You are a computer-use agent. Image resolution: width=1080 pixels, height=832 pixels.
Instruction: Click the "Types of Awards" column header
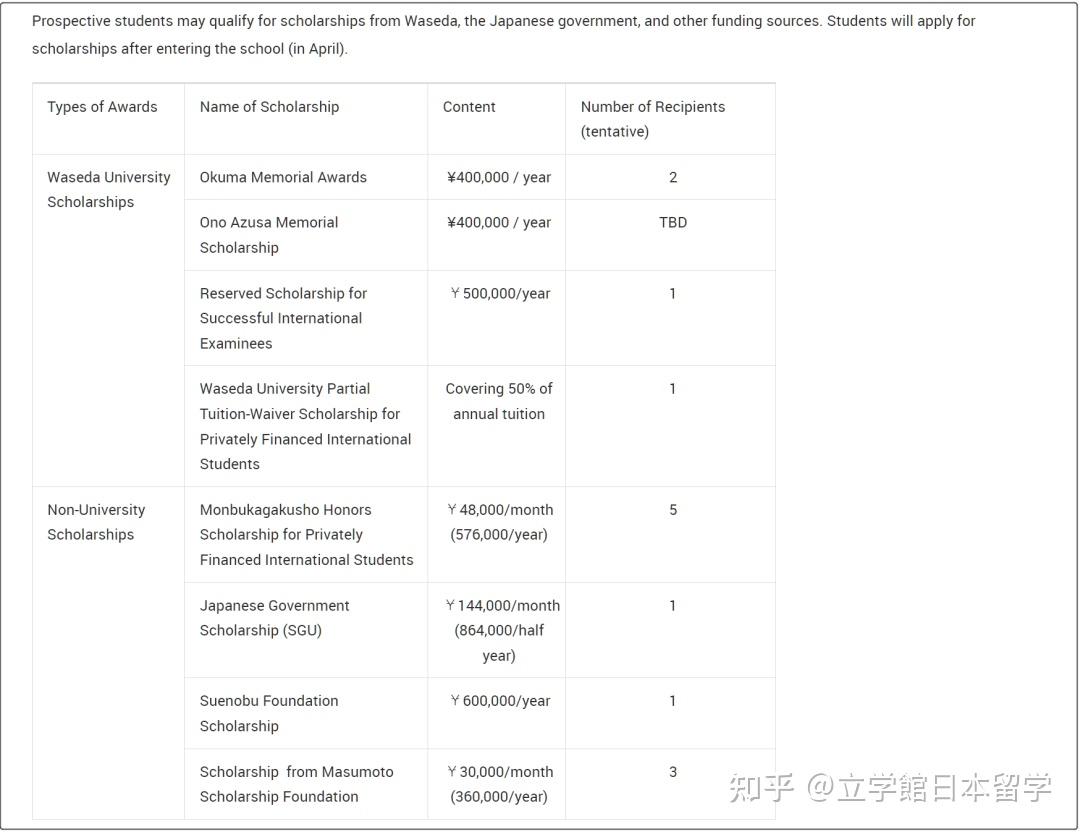tap(101, 106)
